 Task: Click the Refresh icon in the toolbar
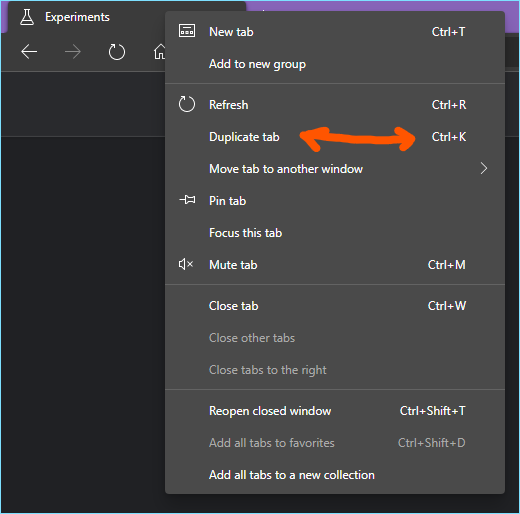coord(117,52)
